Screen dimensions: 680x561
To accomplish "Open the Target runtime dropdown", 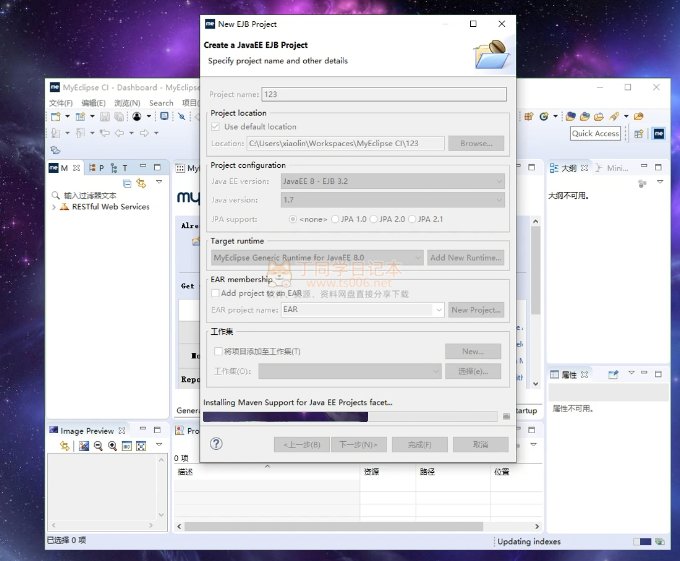I will [317, 257].
